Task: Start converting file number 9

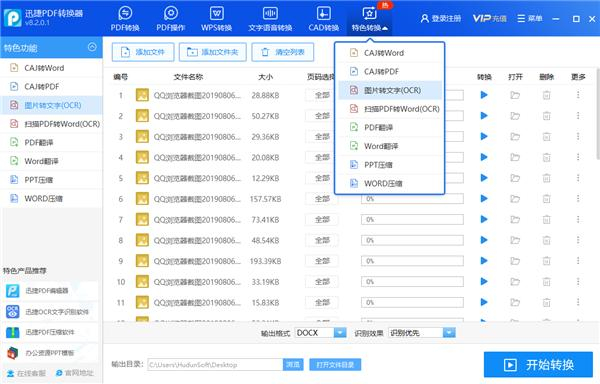Action: point(484,261)
